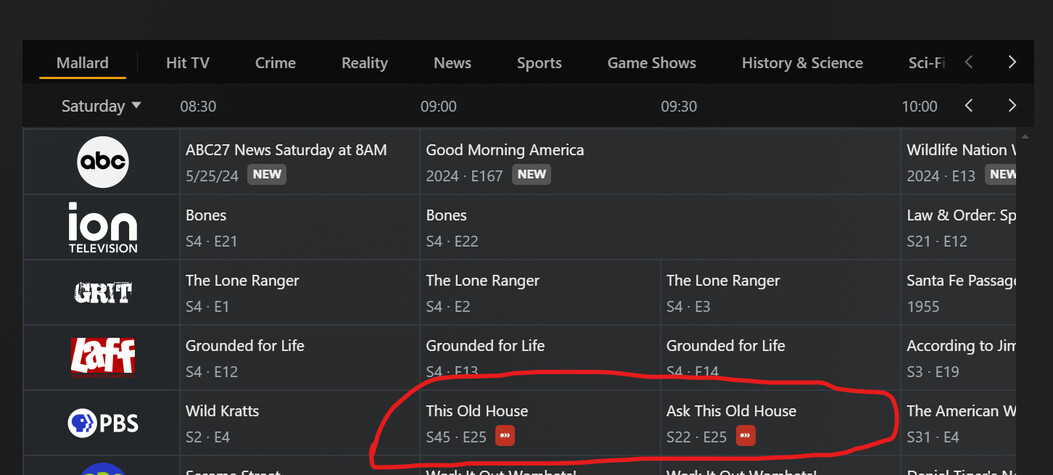The image size is (1053, 475).
Task: Go to next category tabs arrow
Action: 1012,62
